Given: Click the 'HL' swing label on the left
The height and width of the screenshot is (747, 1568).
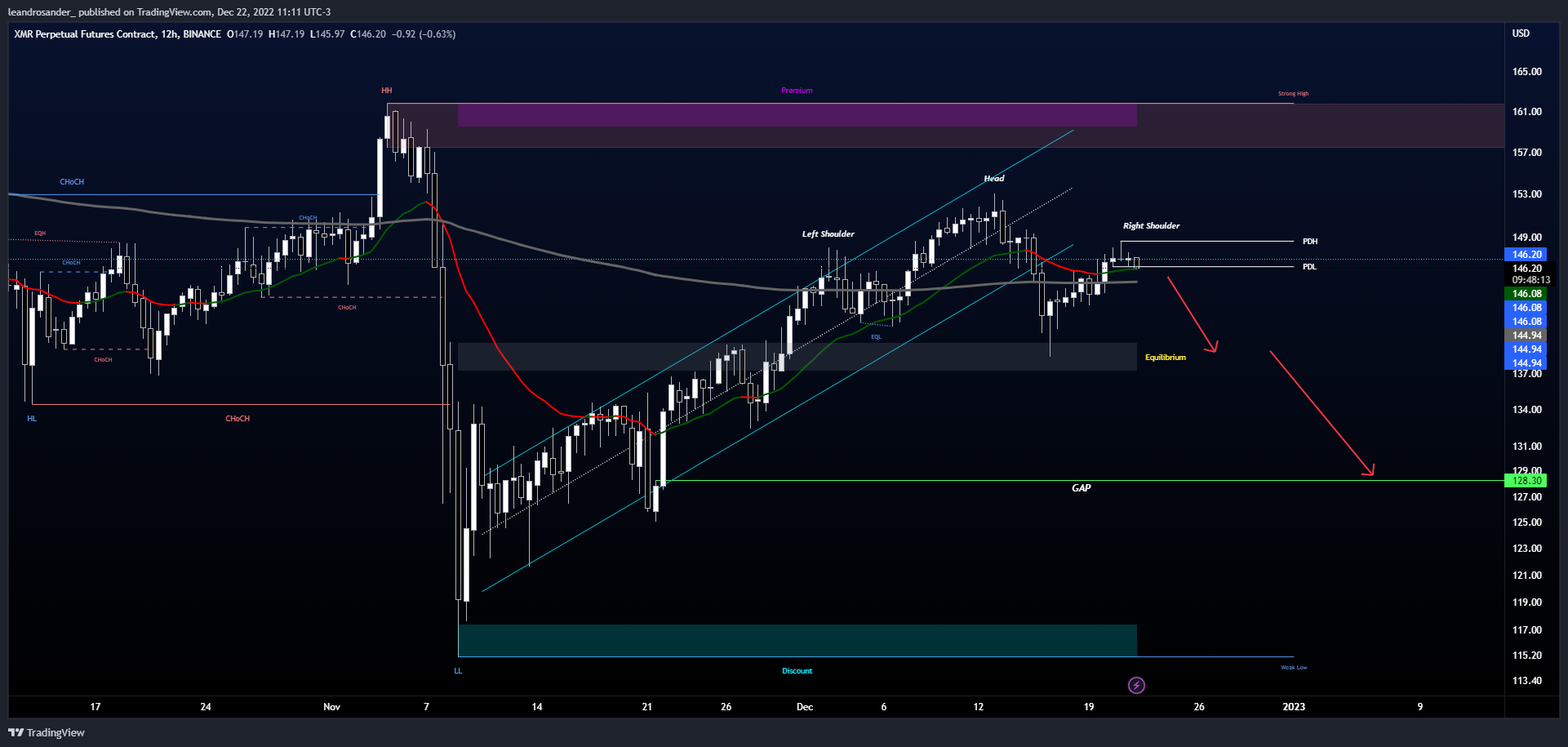Looking at the screenshot, I should [32, 419].
